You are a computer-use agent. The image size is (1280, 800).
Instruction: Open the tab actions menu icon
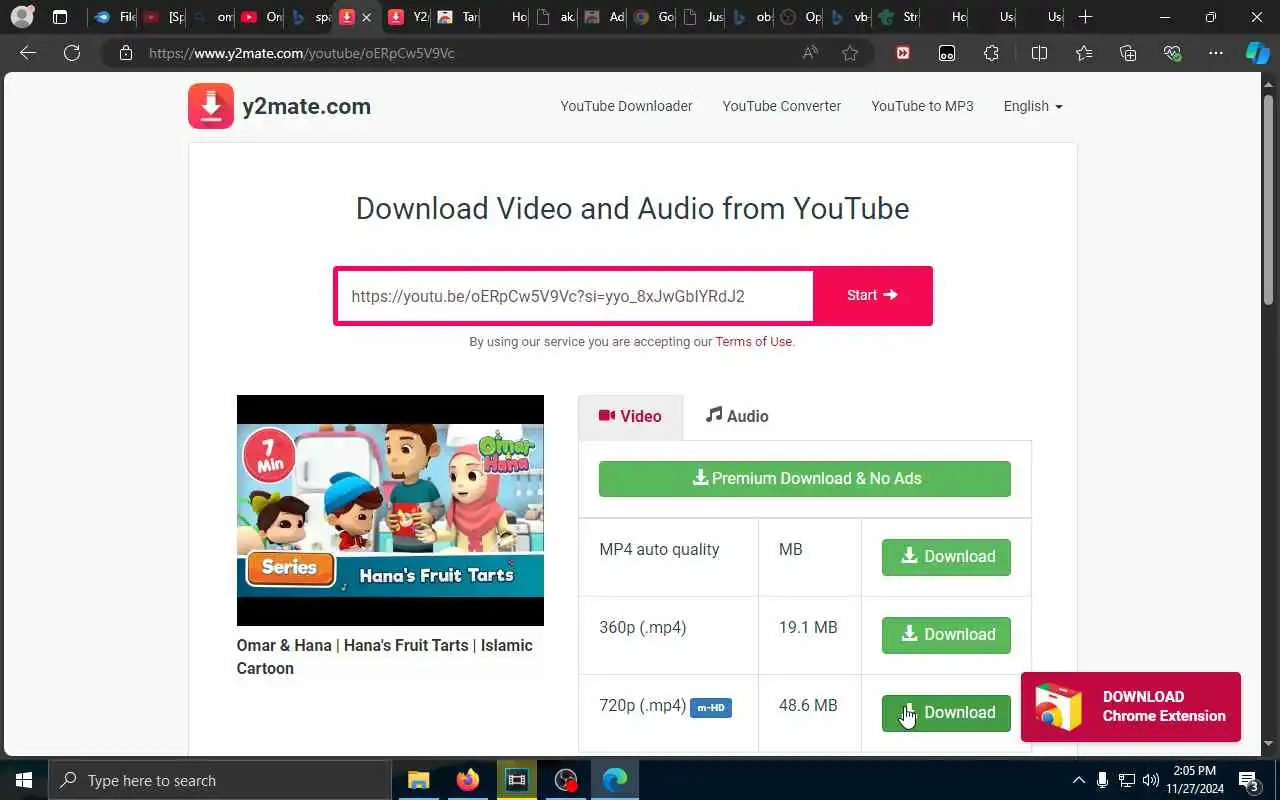[60, 17]
